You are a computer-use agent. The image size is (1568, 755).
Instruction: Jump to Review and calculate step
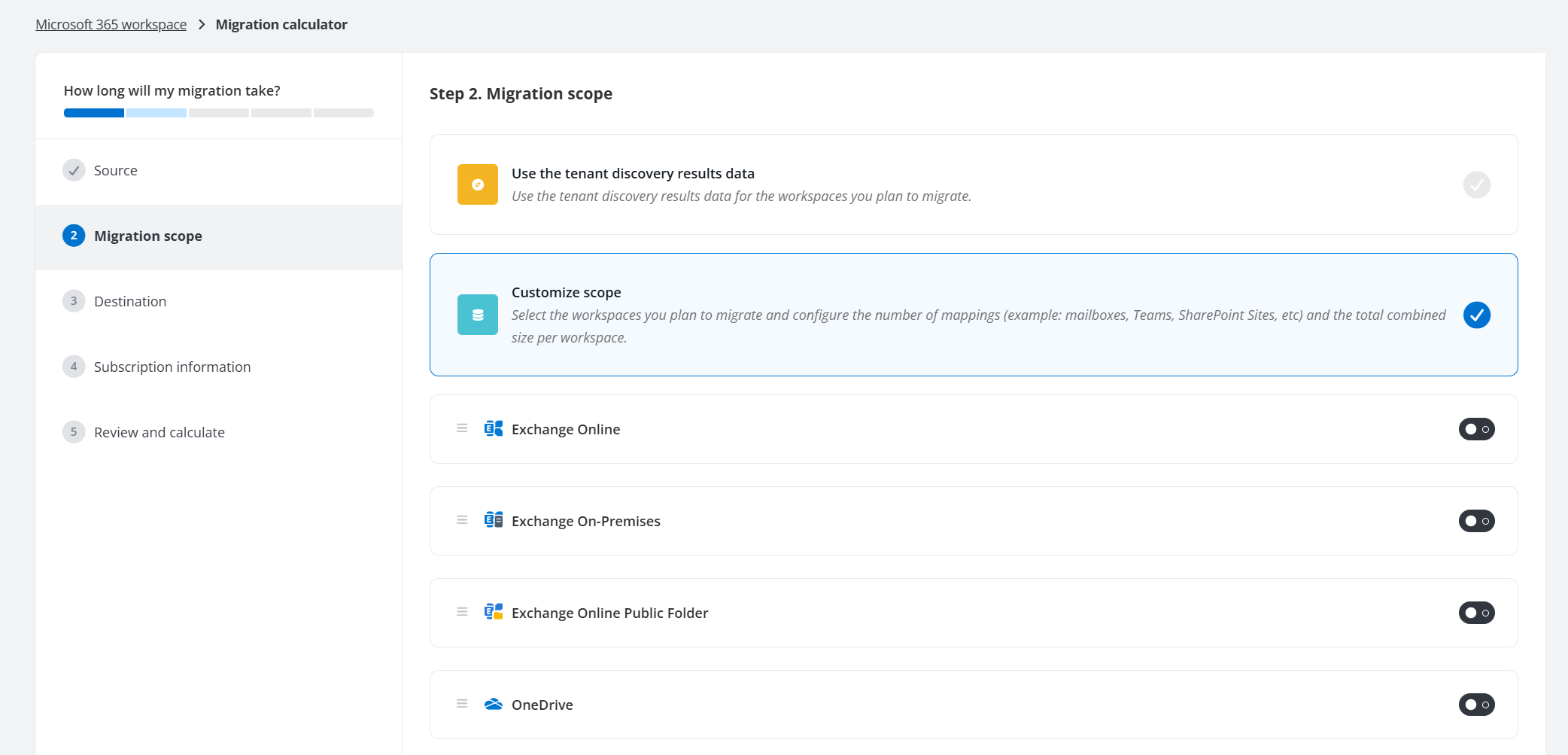(x=159, y=433)
